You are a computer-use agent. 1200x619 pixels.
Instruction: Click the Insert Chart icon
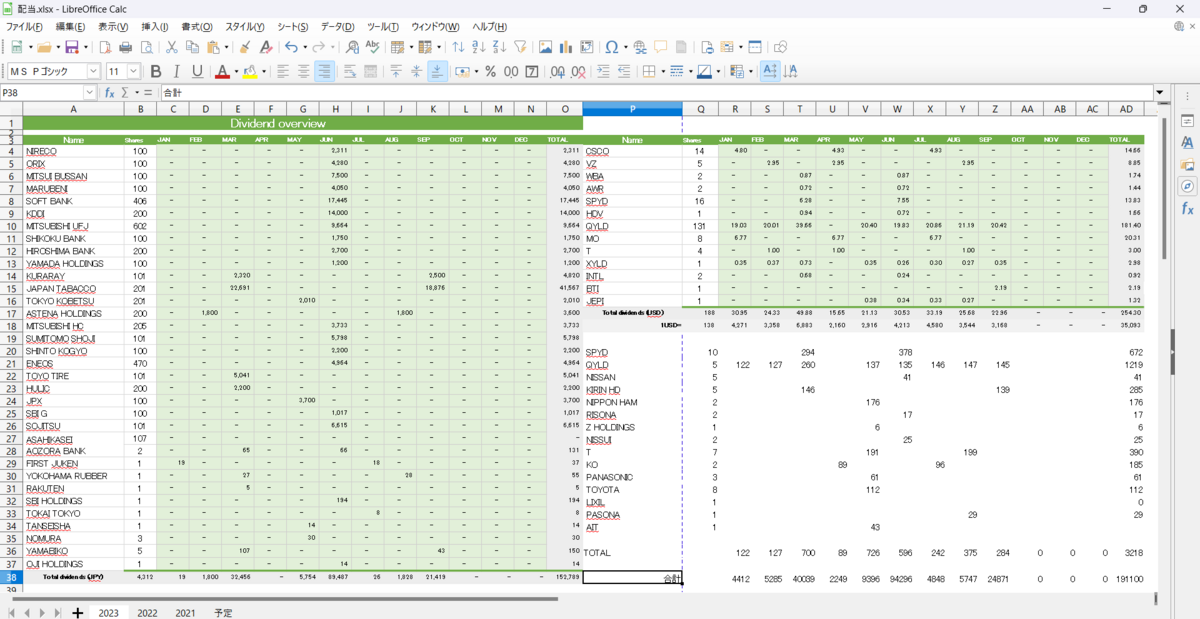(x=566, y=47)
